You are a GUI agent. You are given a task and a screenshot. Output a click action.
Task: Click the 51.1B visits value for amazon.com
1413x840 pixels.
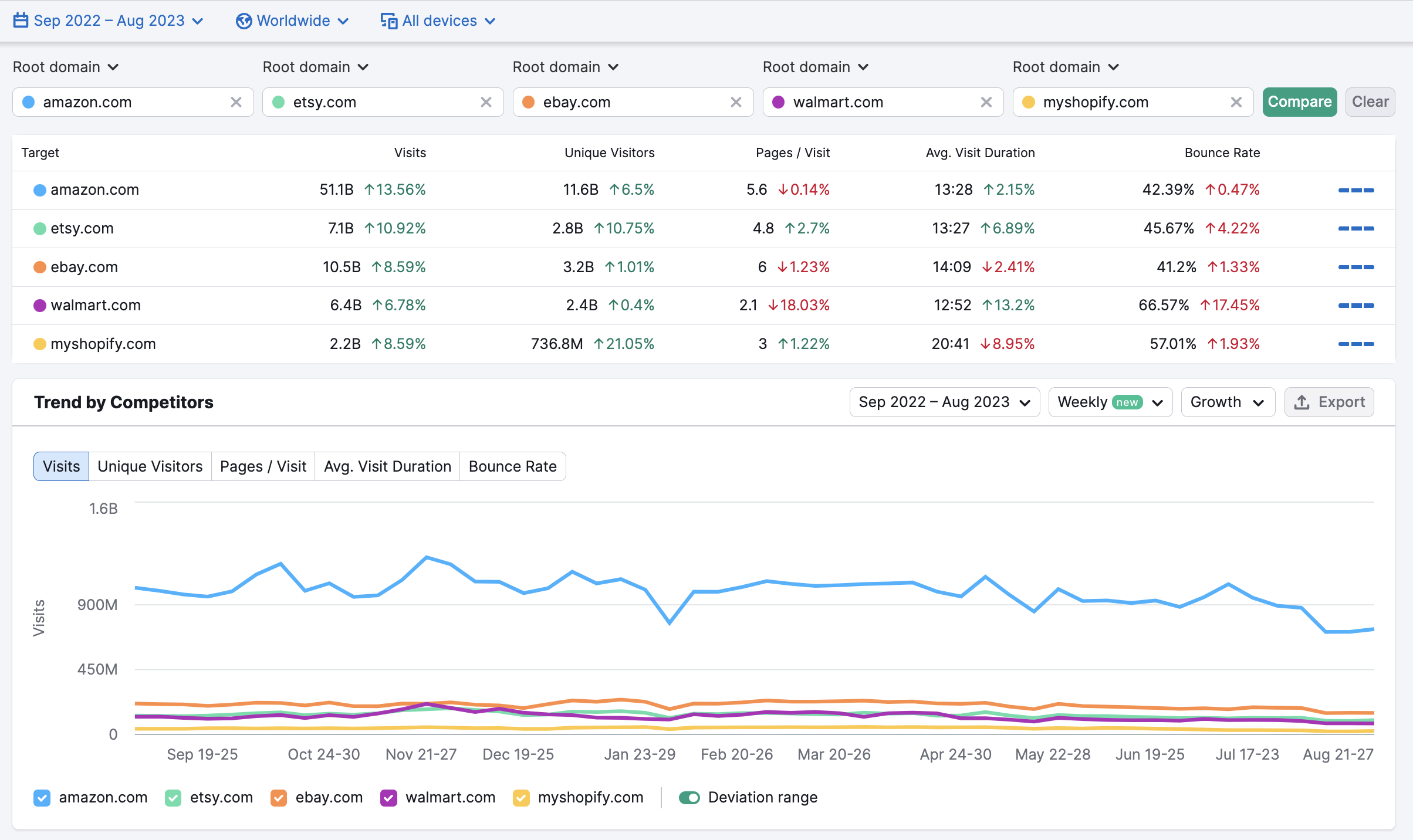coord(336,190)
